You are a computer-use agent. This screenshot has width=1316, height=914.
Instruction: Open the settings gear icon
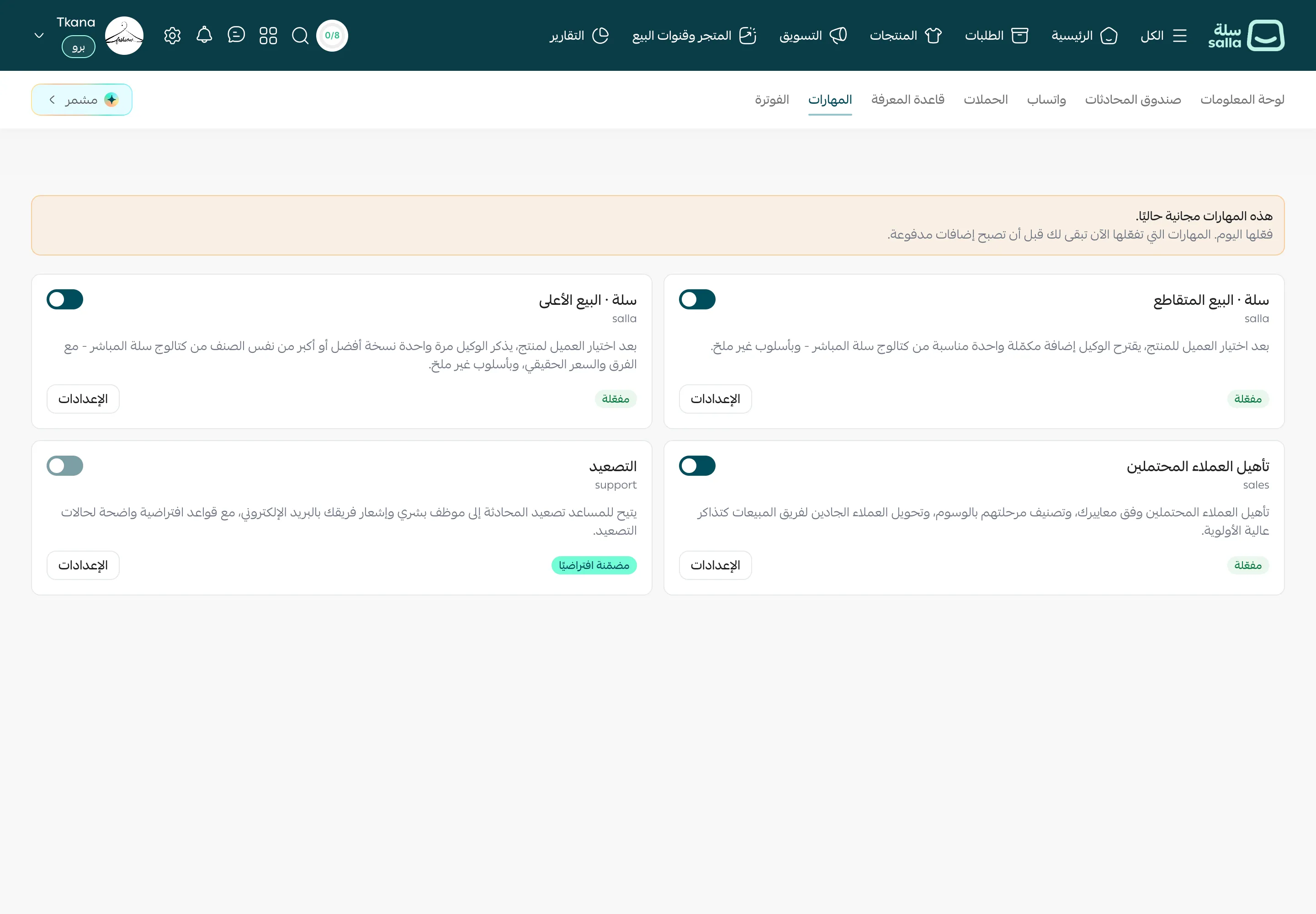pyautogui.click(x=172, y=36)
